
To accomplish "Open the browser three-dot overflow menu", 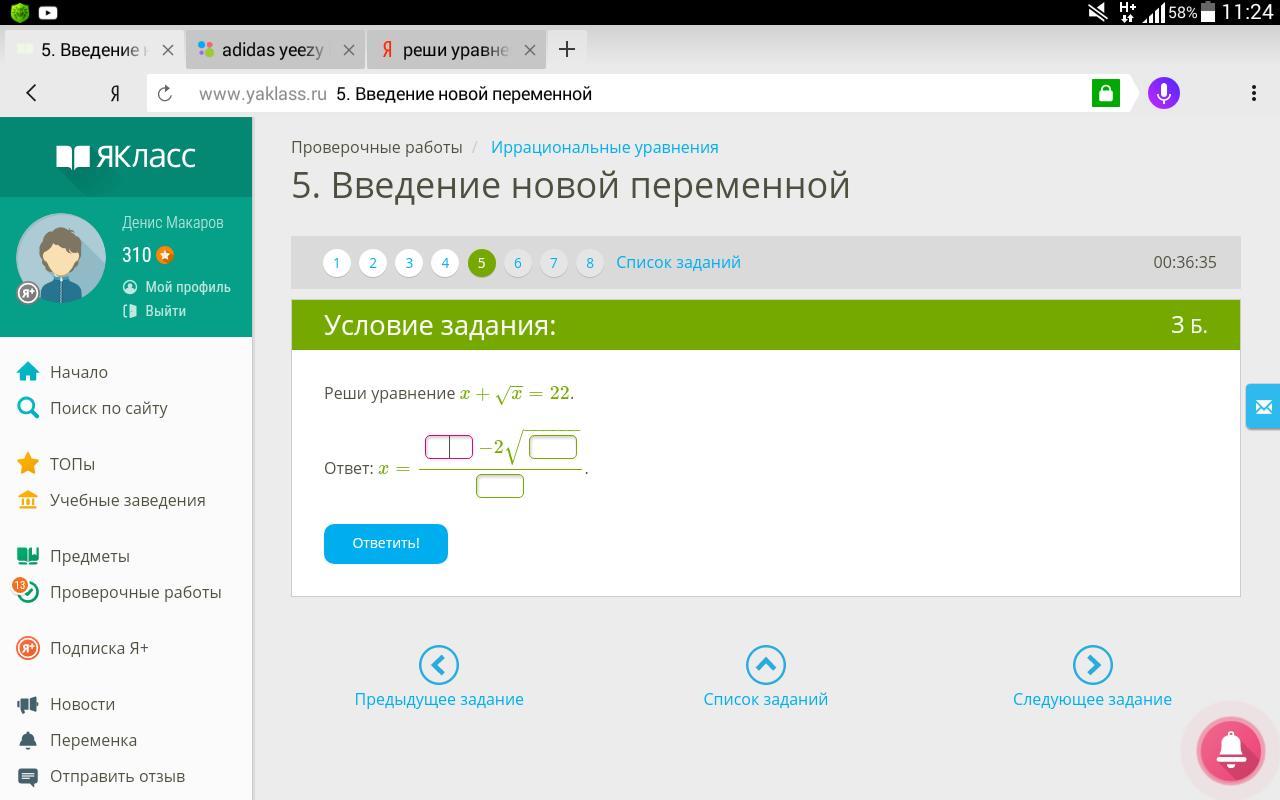I will coord(1253,93).
